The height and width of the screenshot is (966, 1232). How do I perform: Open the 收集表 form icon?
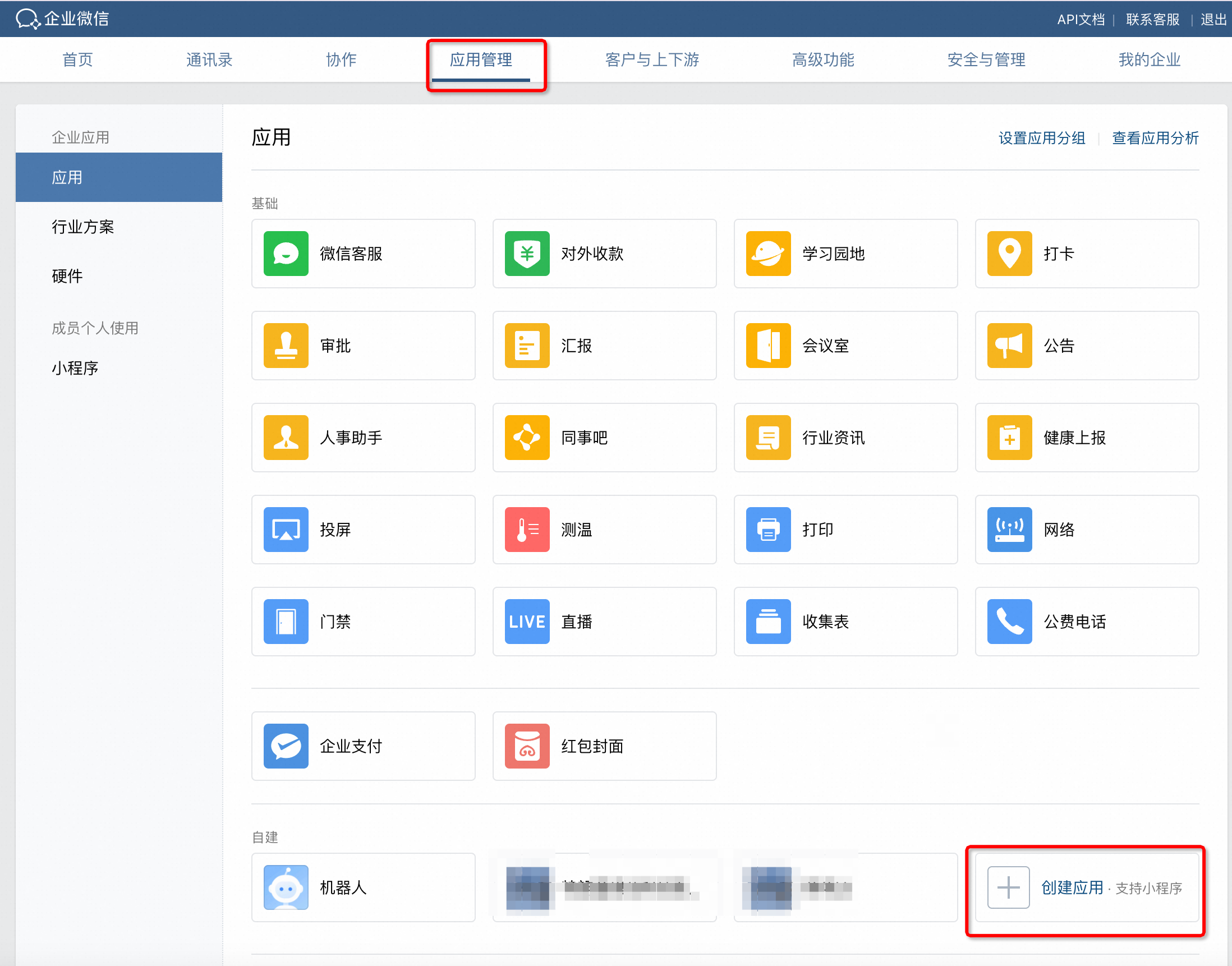768,622
